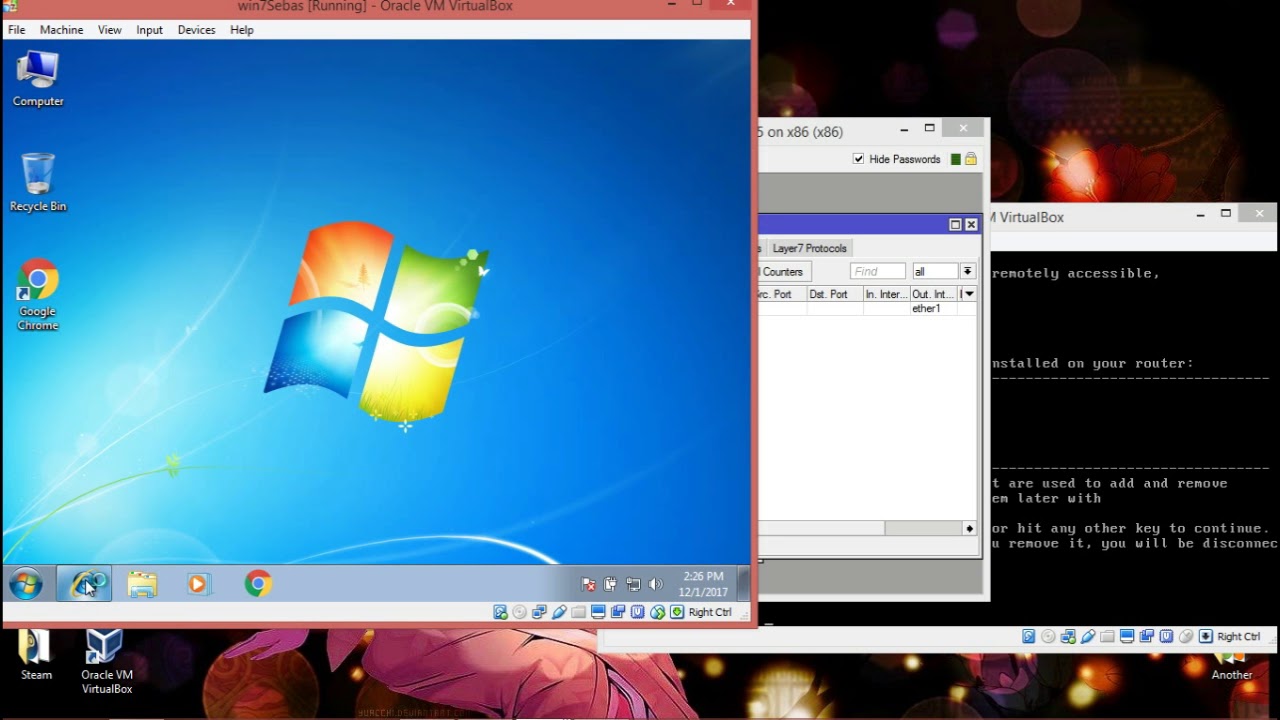The width and height of the screenshot is (1280, 720).
Task: Launch Chrome from the Windows 7 taskbar
Action: click(x=258, y=584)
